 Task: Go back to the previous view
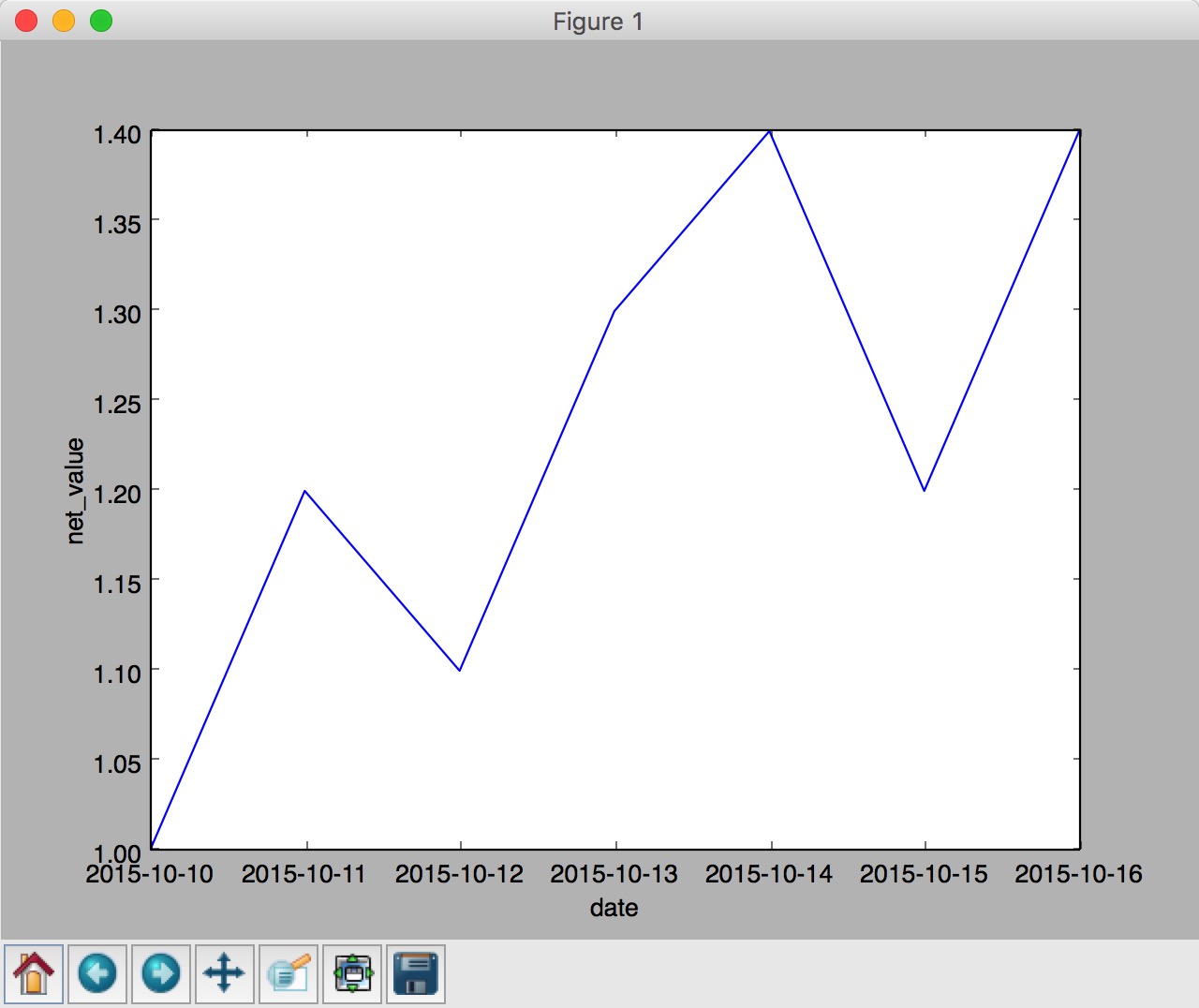[x=97, y=974]
